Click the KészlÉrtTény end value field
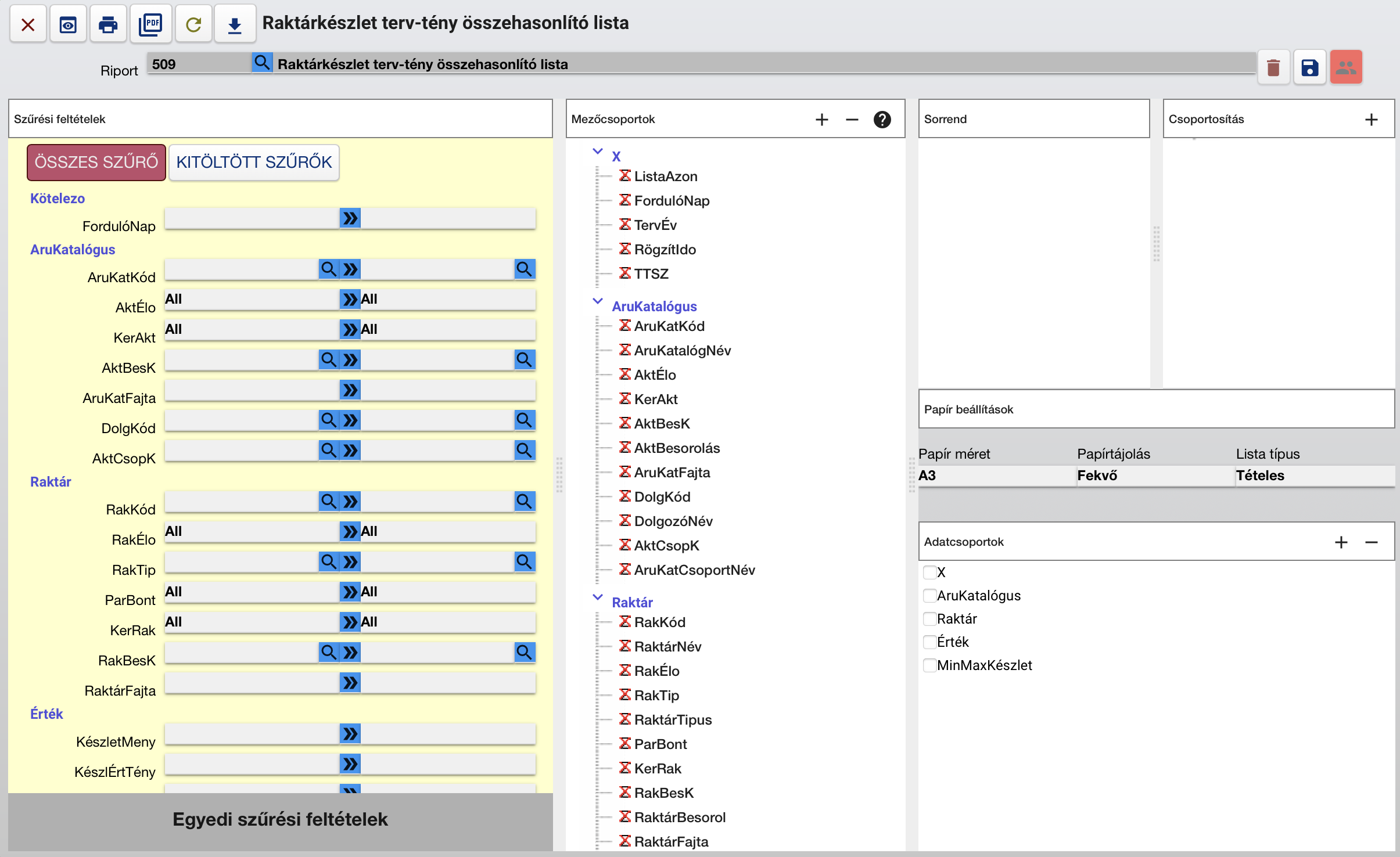This screenshot has height=857, width=1400. (x=447, y=764)
